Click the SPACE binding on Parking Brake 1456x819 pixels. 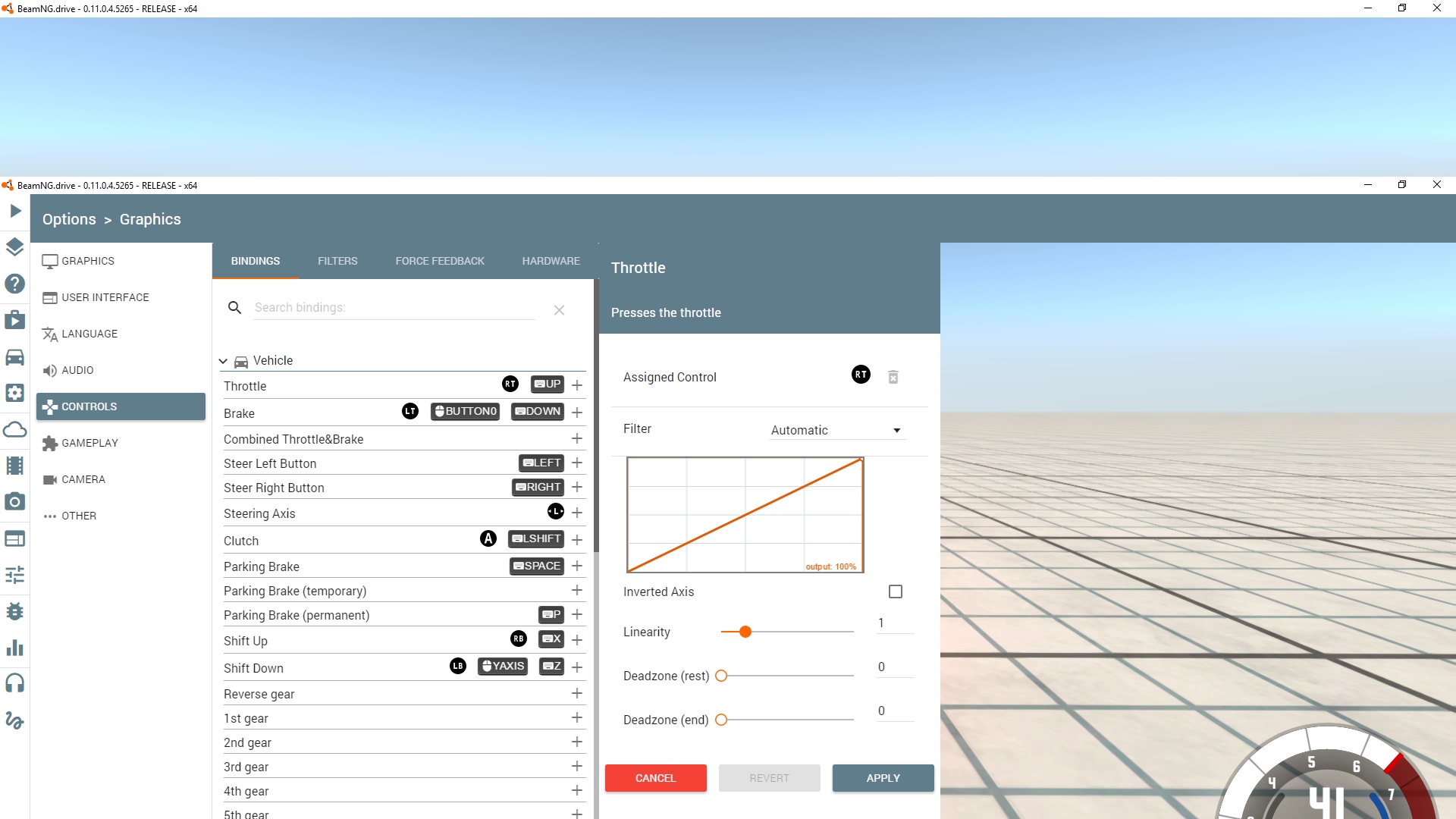(537, 566)
